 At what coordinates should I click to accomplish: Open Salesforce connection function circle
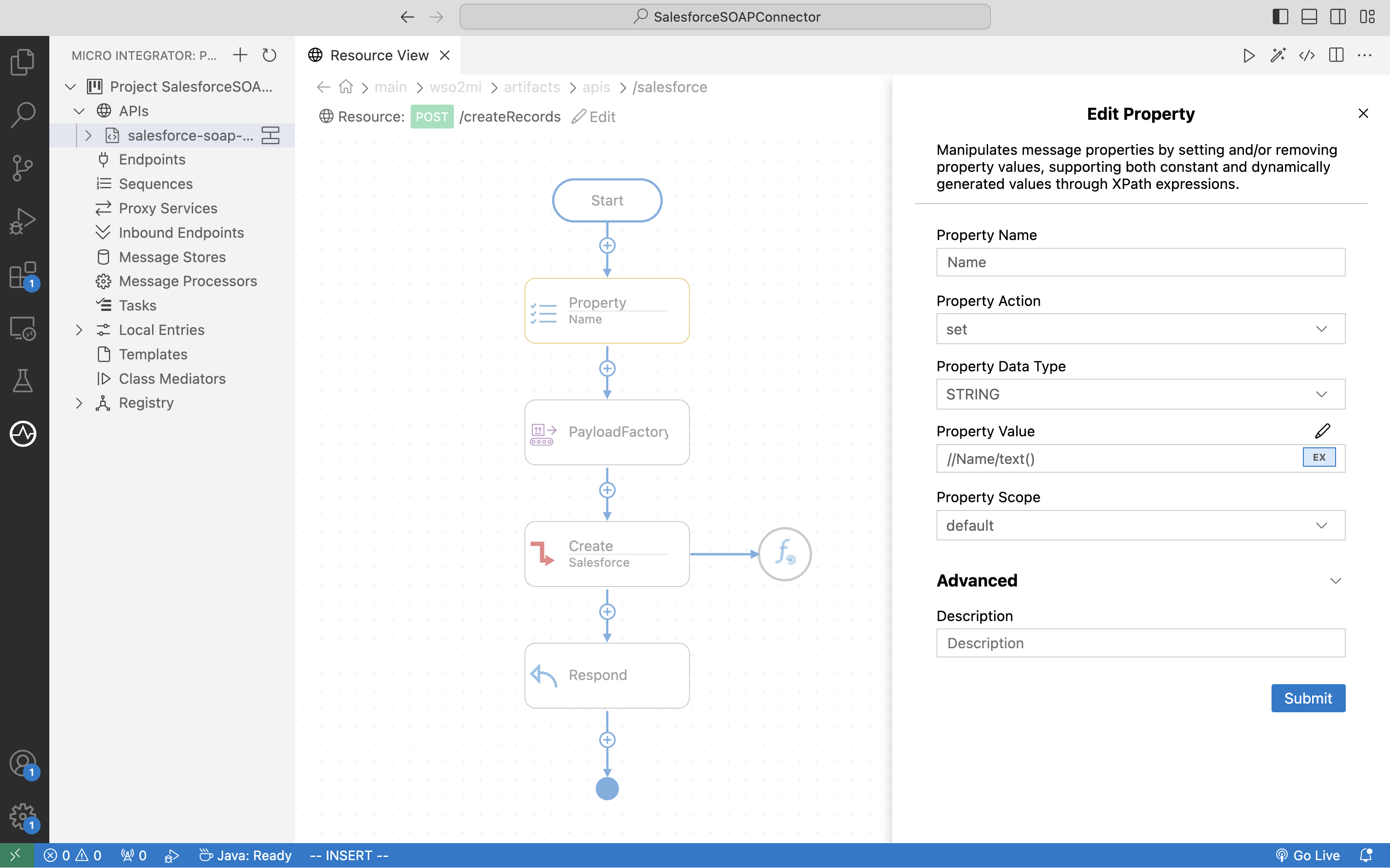pyautogui.click(x=784, y=554)
